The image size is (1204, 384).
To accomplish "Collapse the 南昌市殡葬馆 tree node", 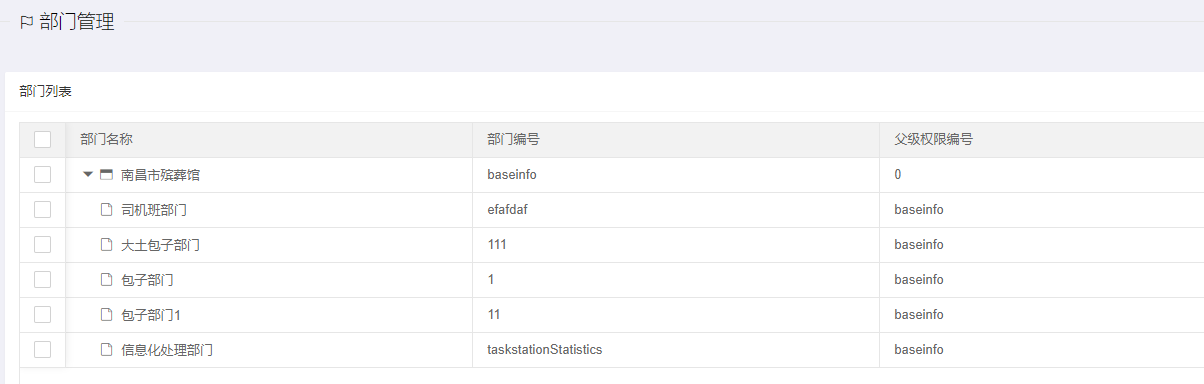I will pos(88,175).
